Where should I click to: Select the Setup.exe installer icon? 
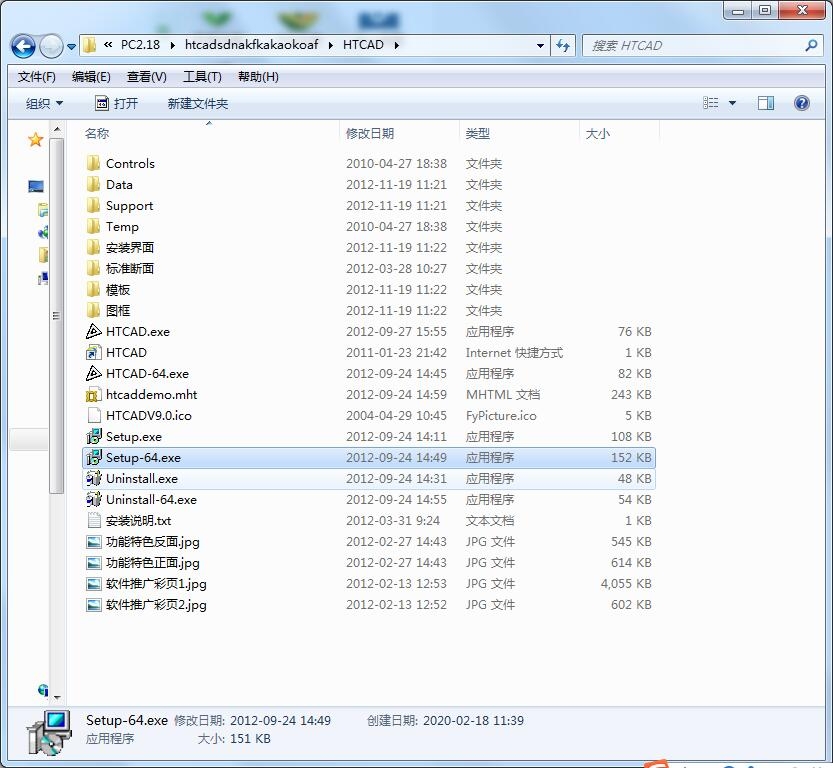coord(94,436)
